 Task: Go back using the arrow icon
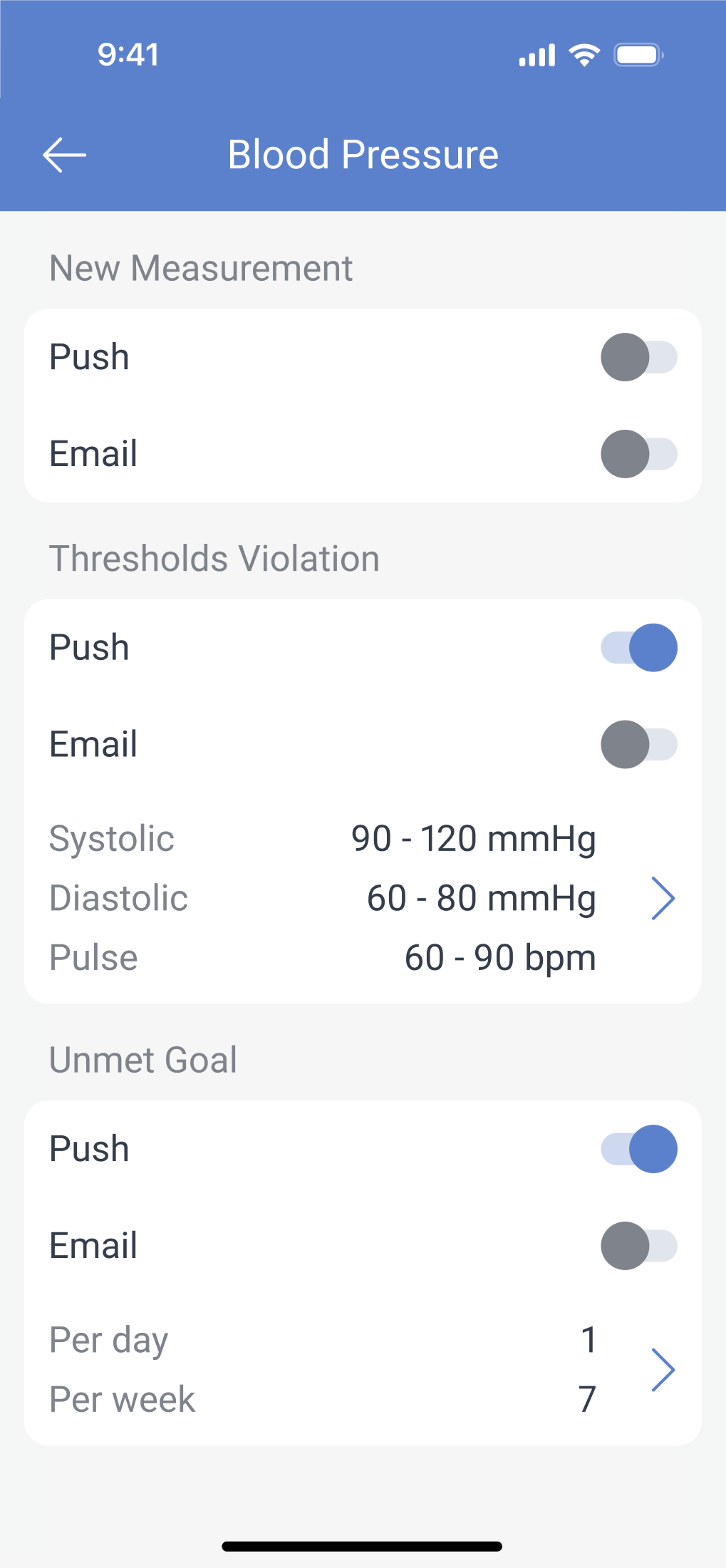[x=64, y=155]
